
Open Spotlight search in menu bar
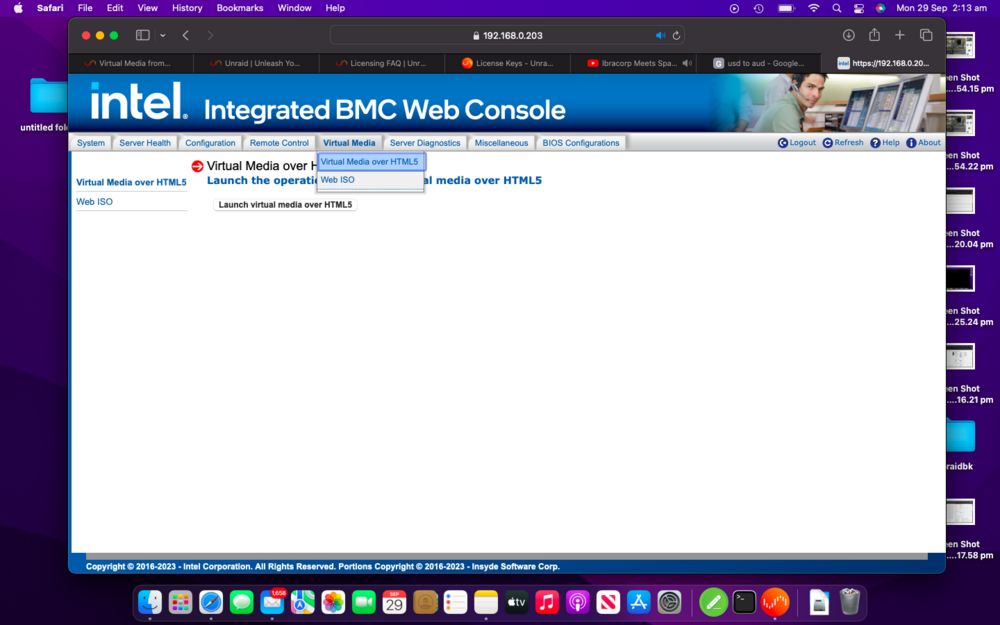click(837, 8)
